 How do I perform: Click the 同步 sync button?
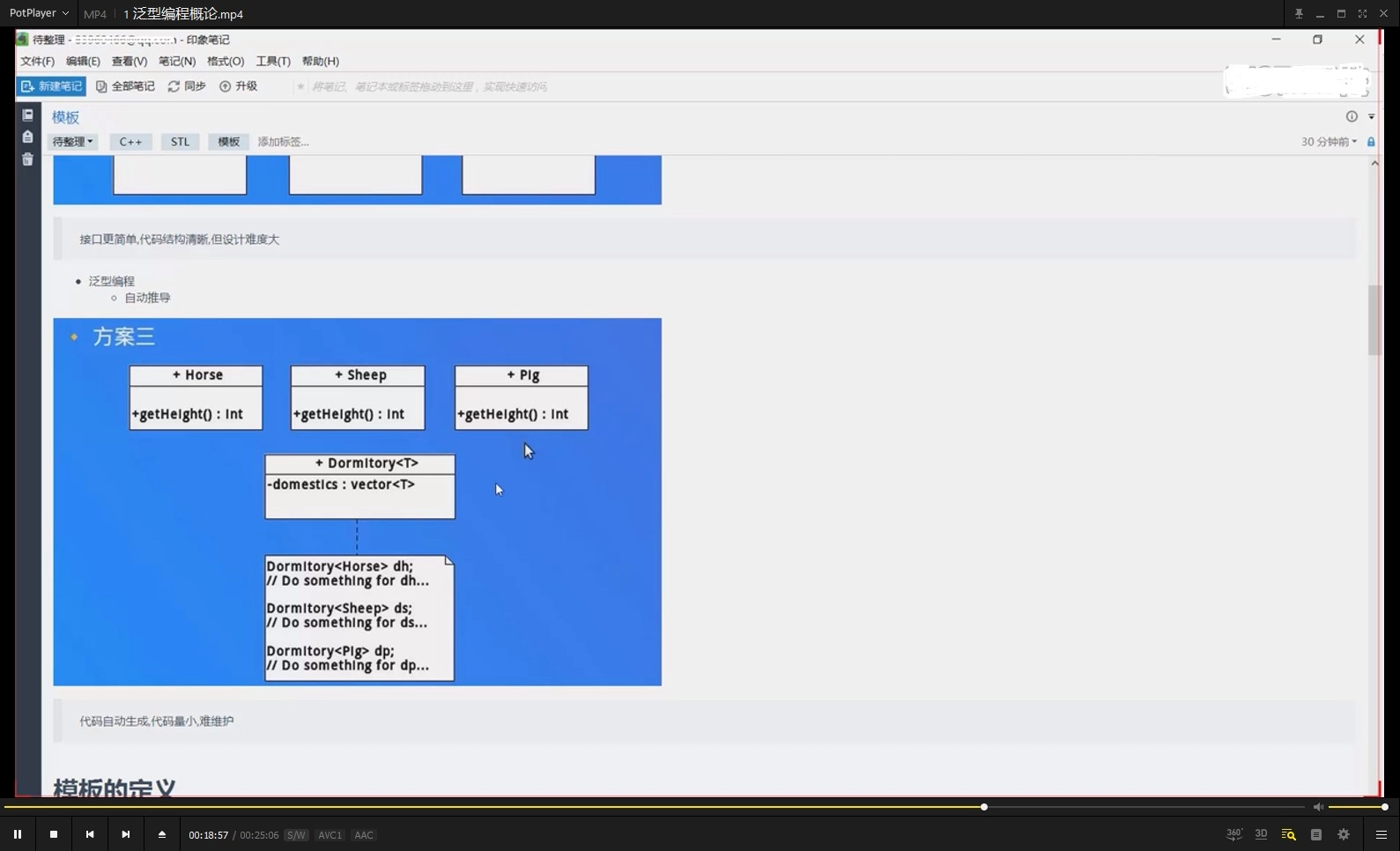coord(187,86)
